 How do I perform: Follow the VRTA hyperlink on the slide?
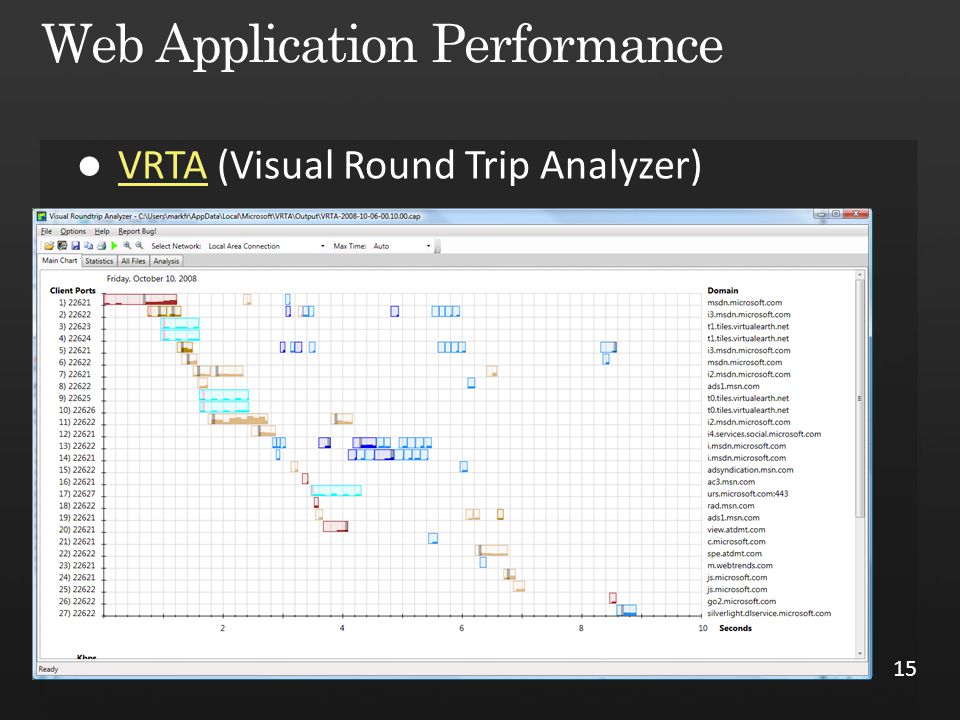point(162,165)
